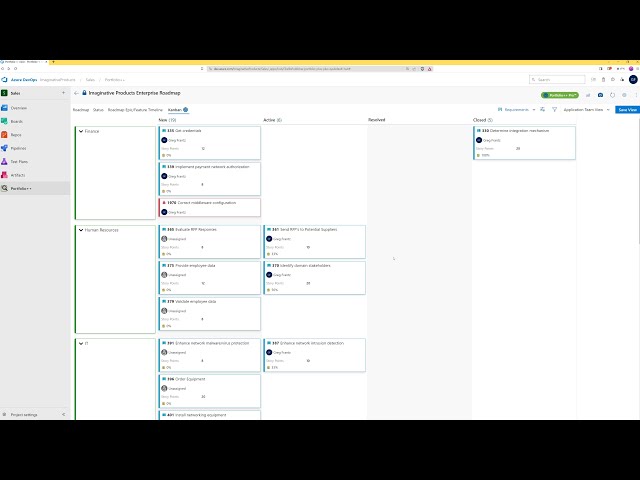Click the Closed column header

(482, 120)
